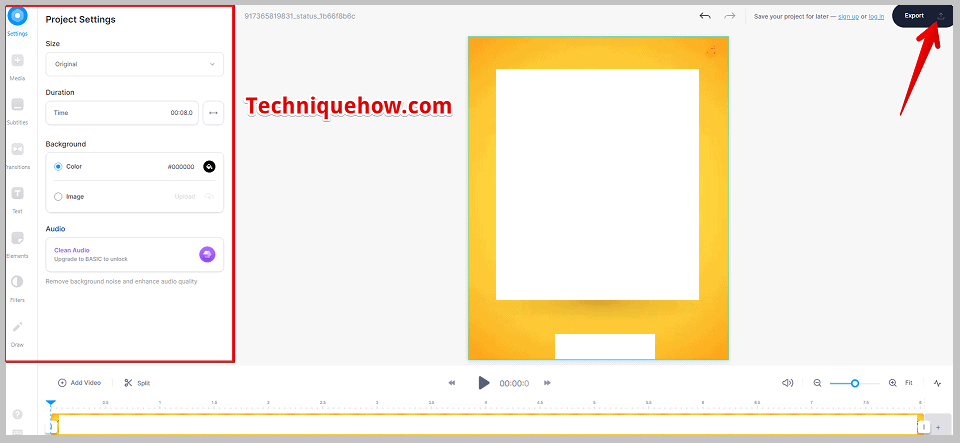Click the Fit timeline button
Viewport: 960px width, 443px height.
point(909,383)
